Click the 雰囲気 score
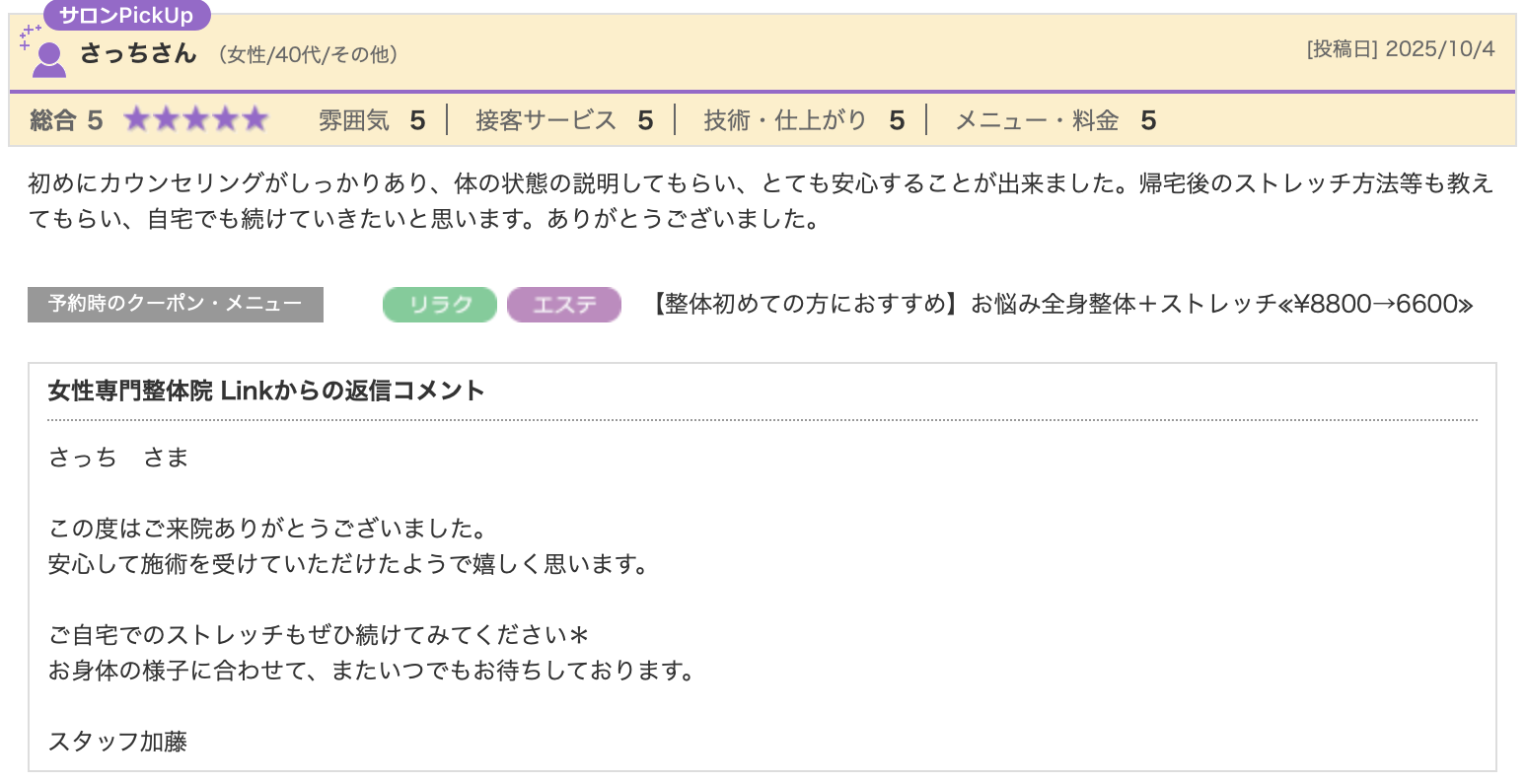 tap(371, 120)
